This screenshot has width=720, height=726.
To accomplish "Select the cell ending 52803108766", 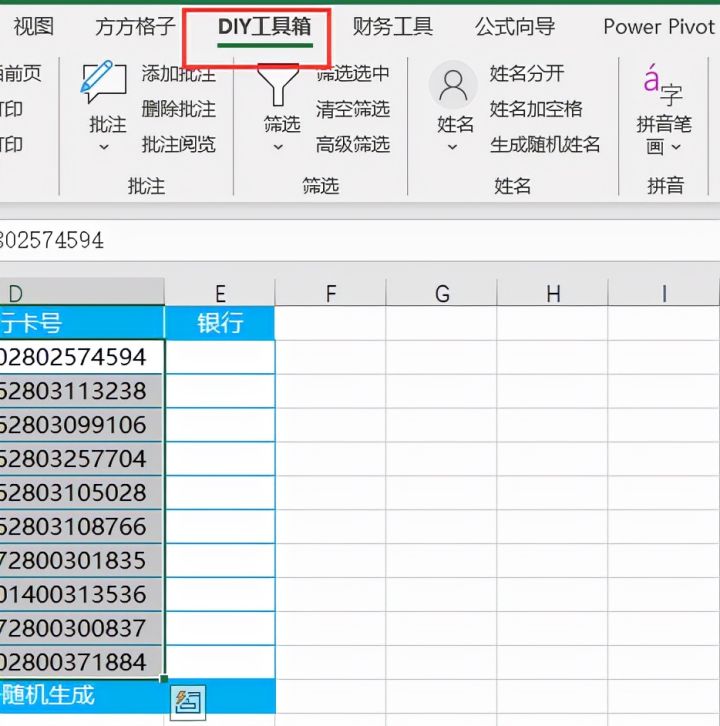I will pyautogui.click(x=82, y=526).
